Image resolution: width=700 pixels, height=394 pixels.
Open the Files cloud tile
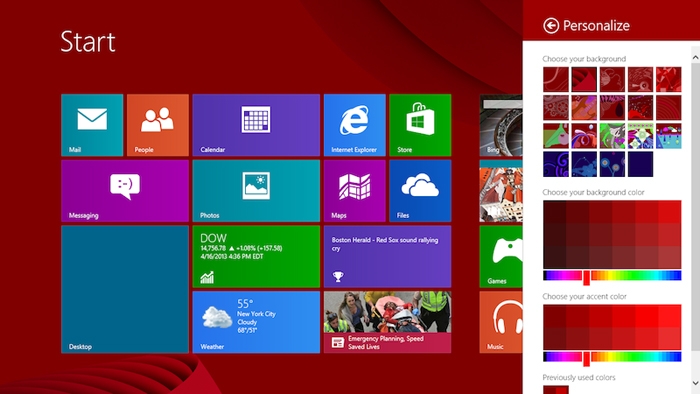[x=420, y=191]
